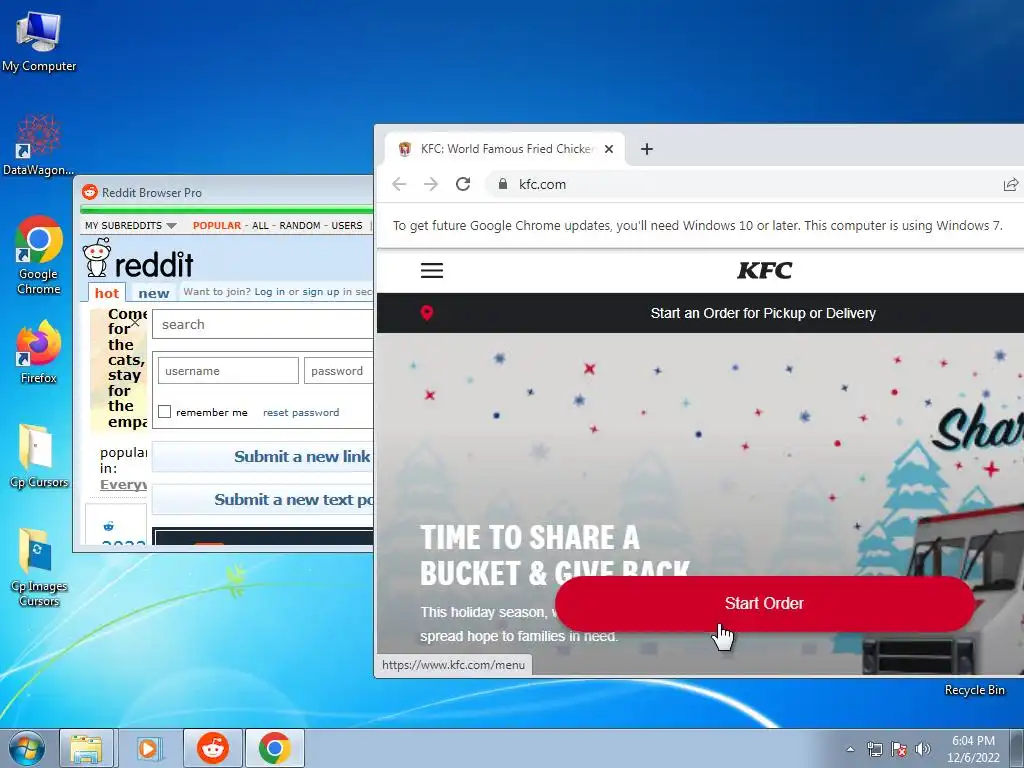Select KFC World Famous Fried Chicken tab
The height and width of the screenshot is (768, 1024).
click(x=505, y=149)
